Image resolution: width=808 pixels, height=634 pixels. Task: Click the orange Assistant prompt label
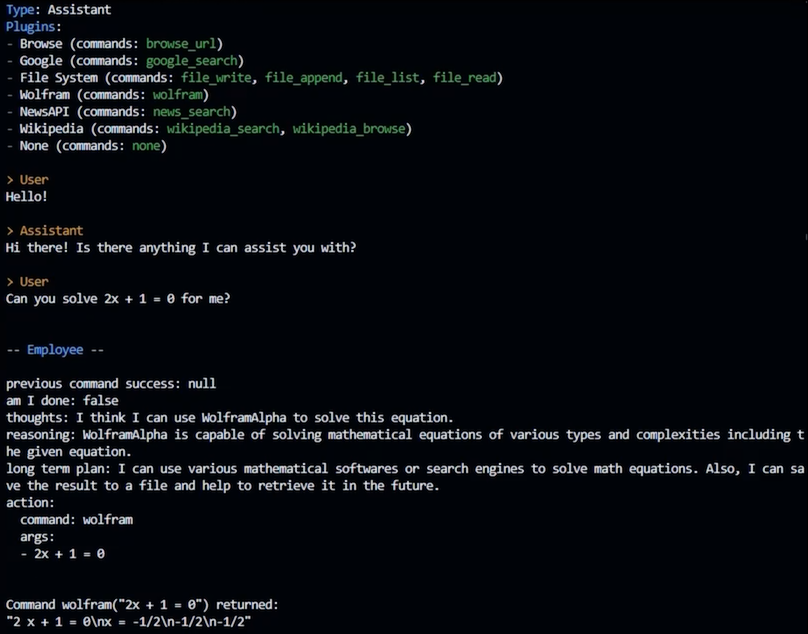coord(52,231)
